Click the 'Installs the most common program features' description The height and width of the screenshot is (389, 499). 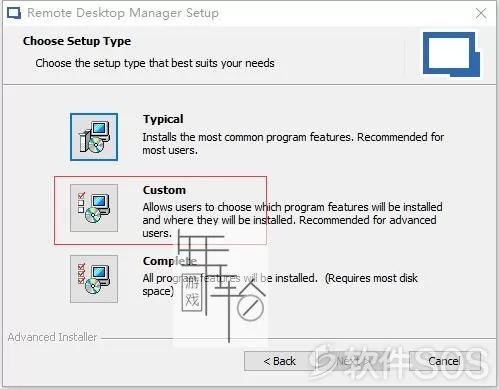coord(293,144)
